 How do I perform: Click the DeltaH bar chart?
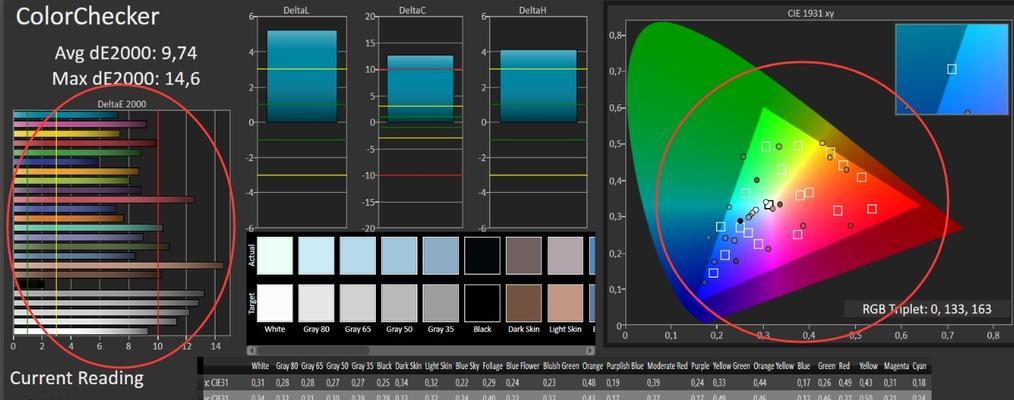pos(538,121)
